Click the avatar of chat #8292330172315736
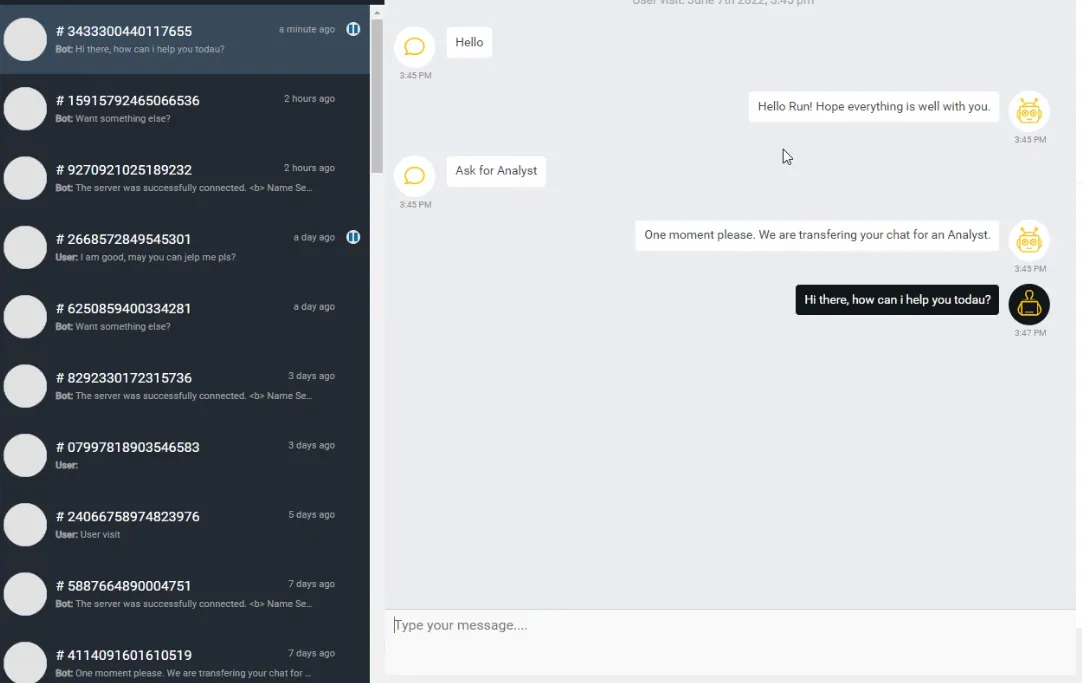This screenshot has width=1082, height=683. pos(26,386)
